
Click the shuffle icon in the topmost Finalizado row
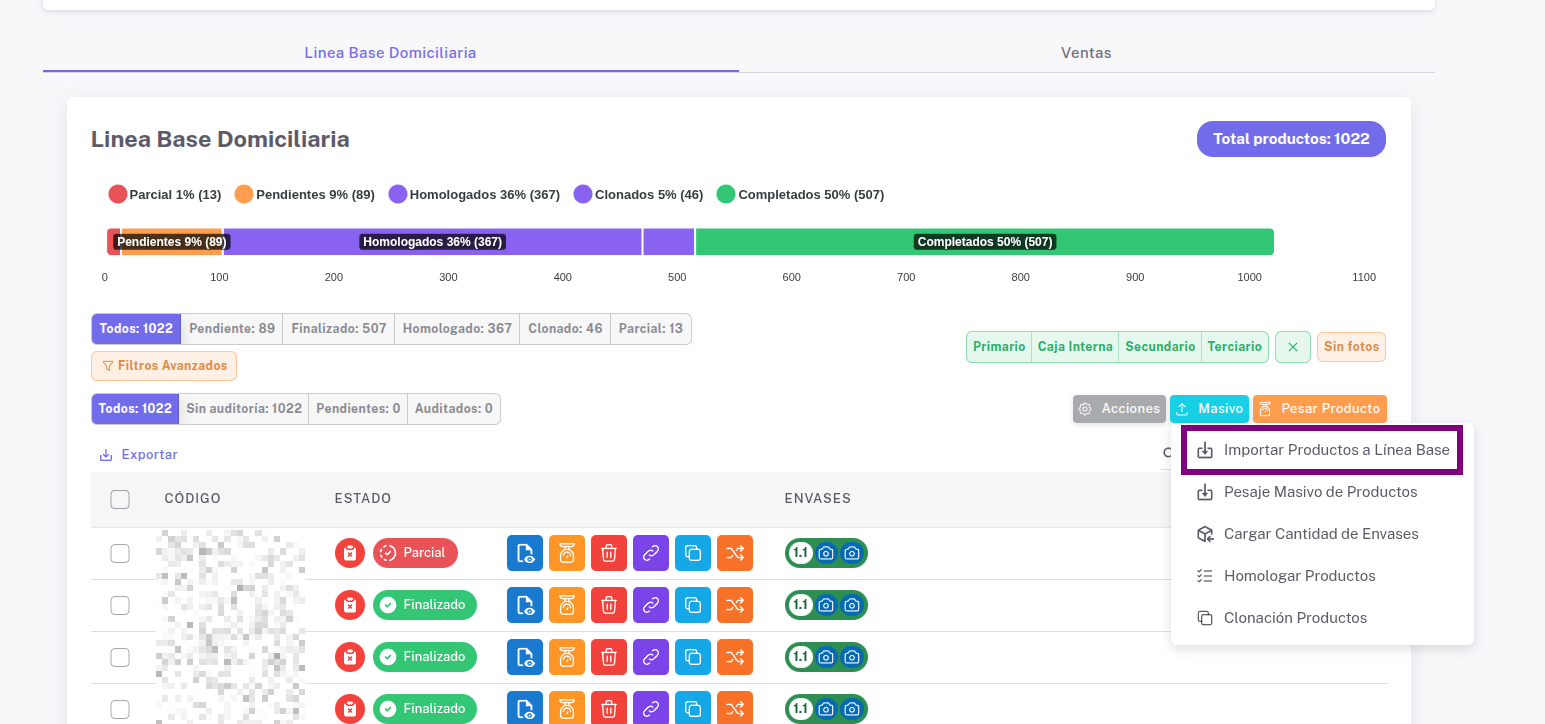pyautogui.click(x=735, y=605)
